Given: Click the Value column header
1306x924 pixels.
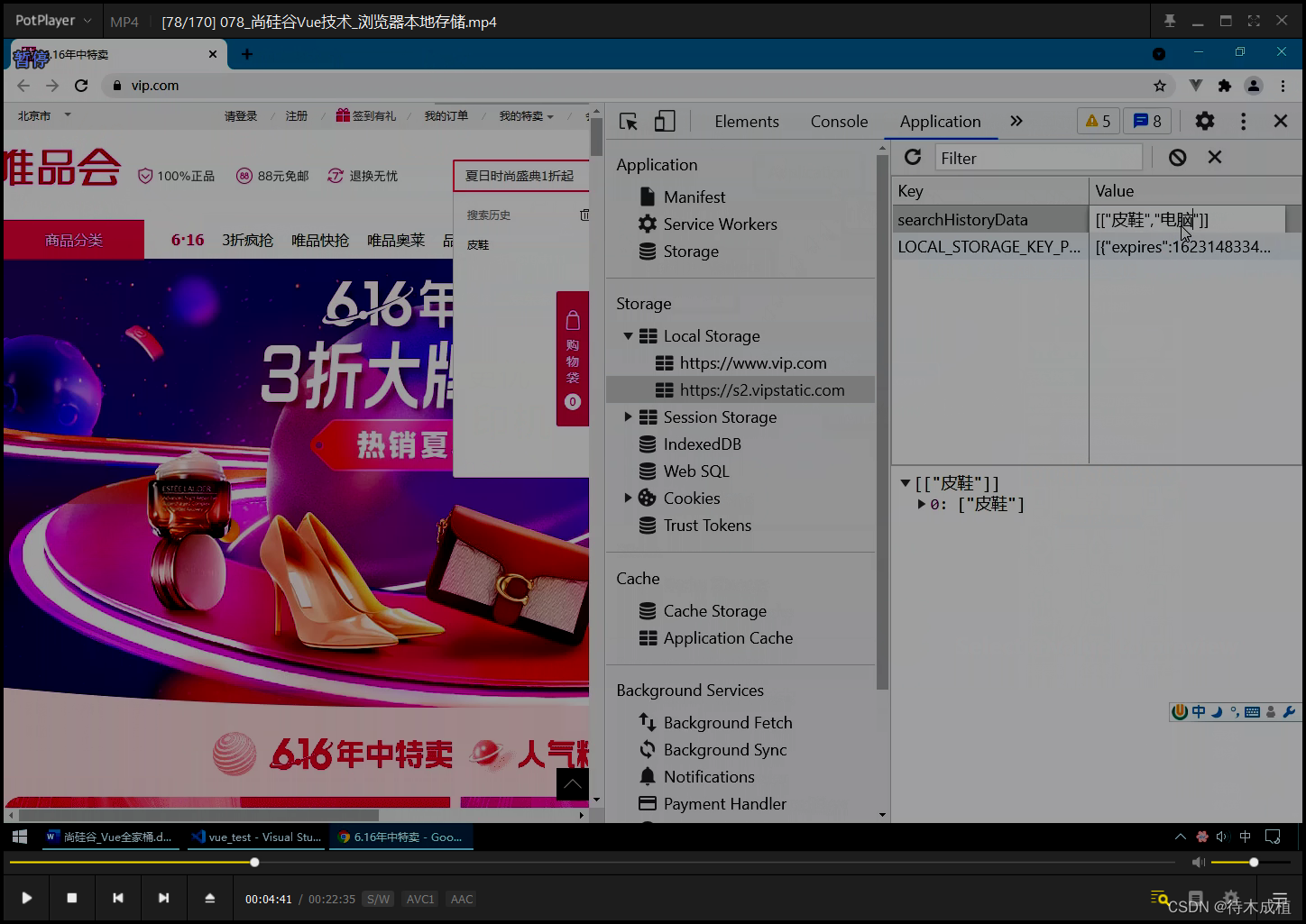Looking at the screenshot, I should point(1195,191).
